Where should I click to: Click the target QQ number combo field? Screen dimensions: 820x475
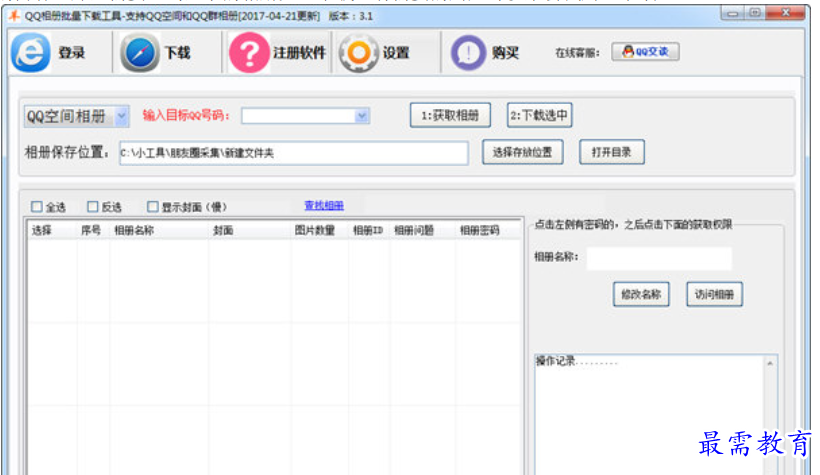(305, 116)
